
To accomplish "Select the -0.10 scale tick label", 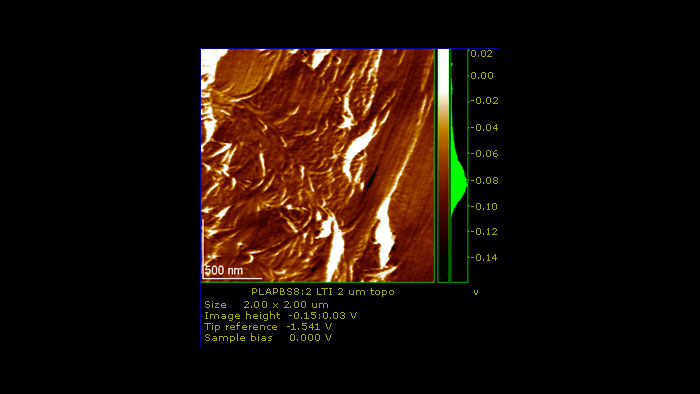I will [483, 207].
